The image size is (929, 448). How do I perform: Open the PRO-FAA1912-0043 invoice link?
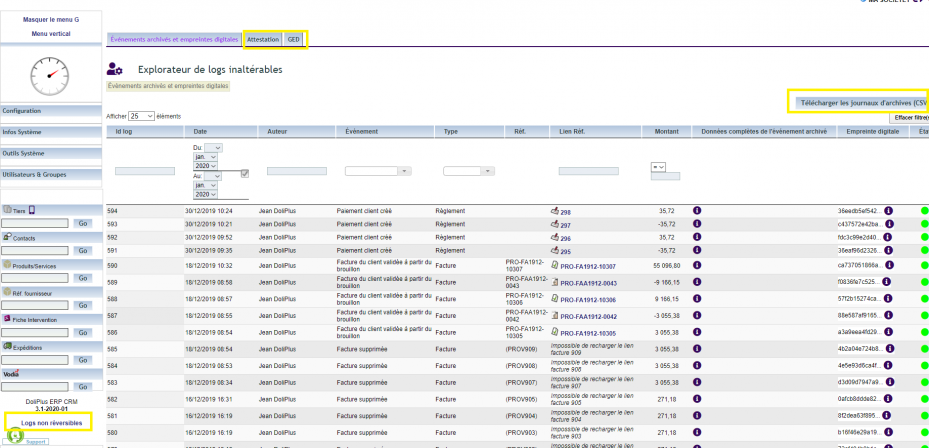588,283
